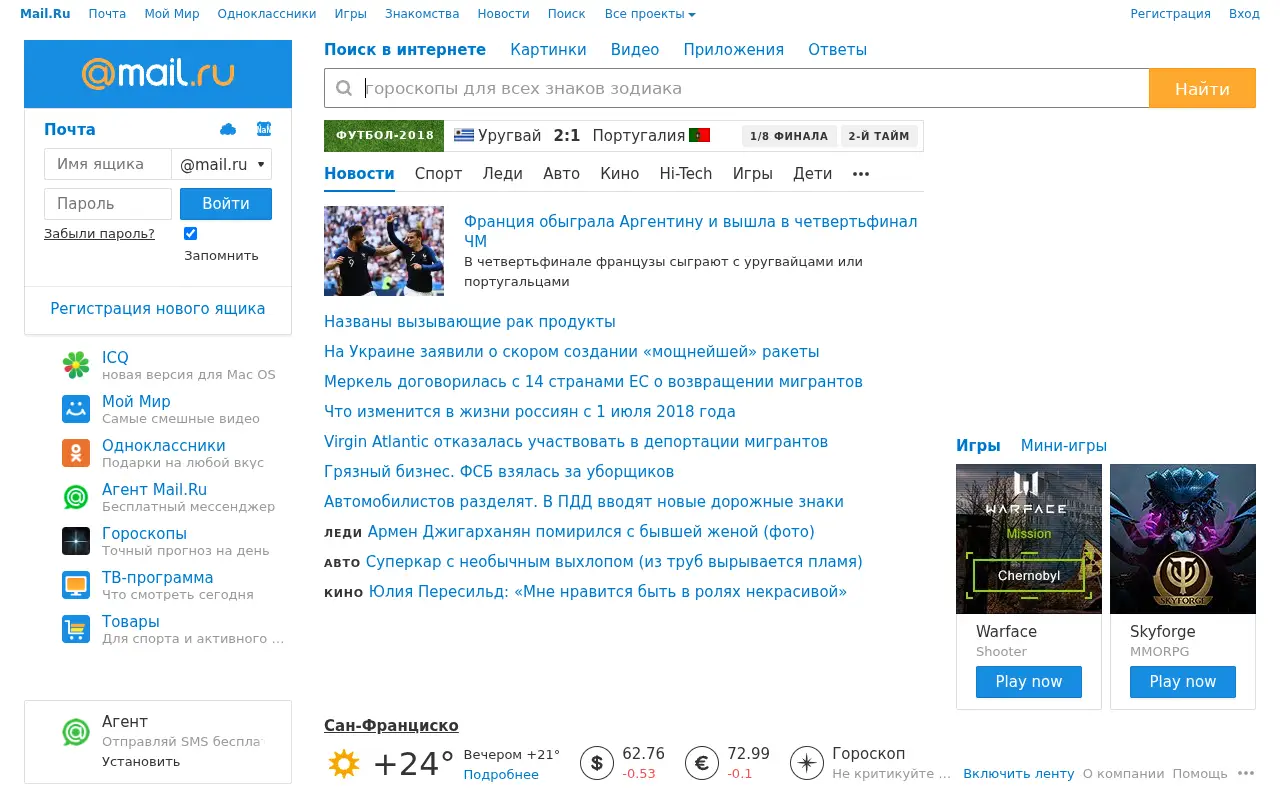Click Play now under Warface
The image size is (1280, 800).
coord(1029,682)
